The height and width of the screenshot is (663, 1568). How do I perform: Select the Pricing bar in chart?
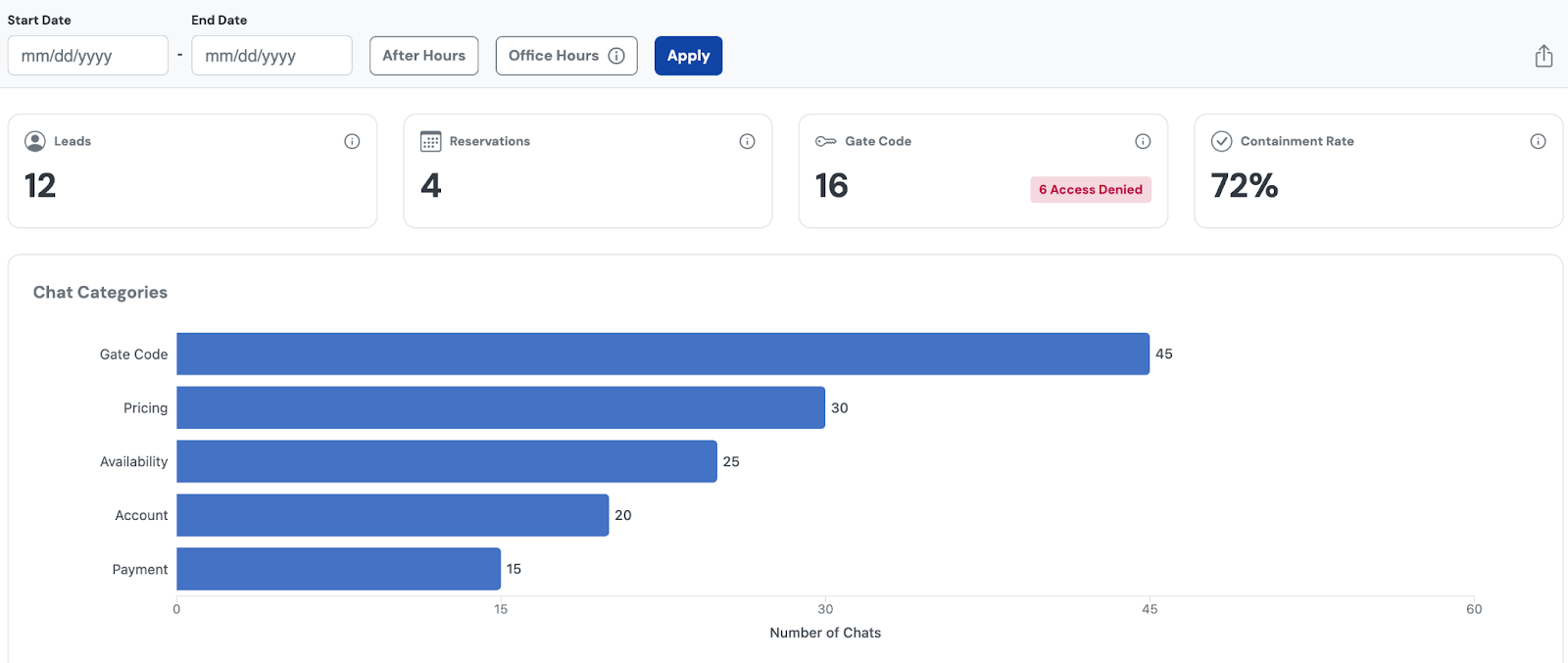click(x=500, y=407)
